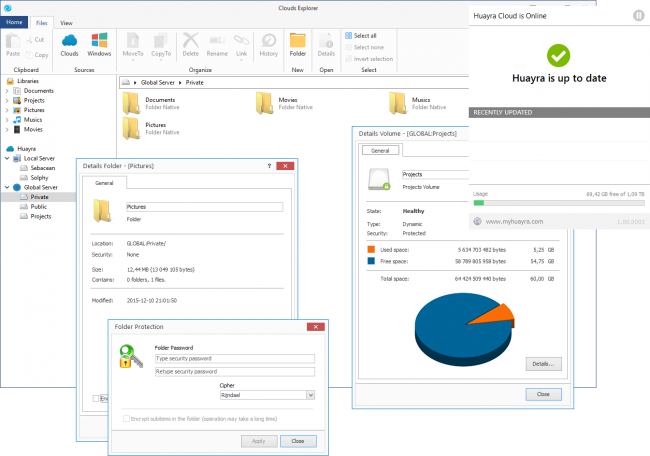Viewport: 650px width, 456px height.
Task: Click breadcrumb arrow before Global Server
Action: pyautogui.click(x=136, y=82)
